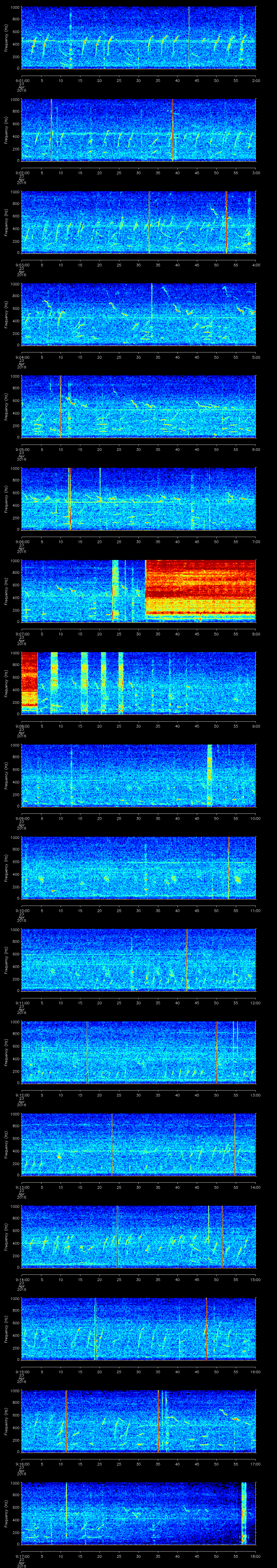
Task: Click the '18:00' end time label
Action: pyautogui.click(x=255, y=1556)
